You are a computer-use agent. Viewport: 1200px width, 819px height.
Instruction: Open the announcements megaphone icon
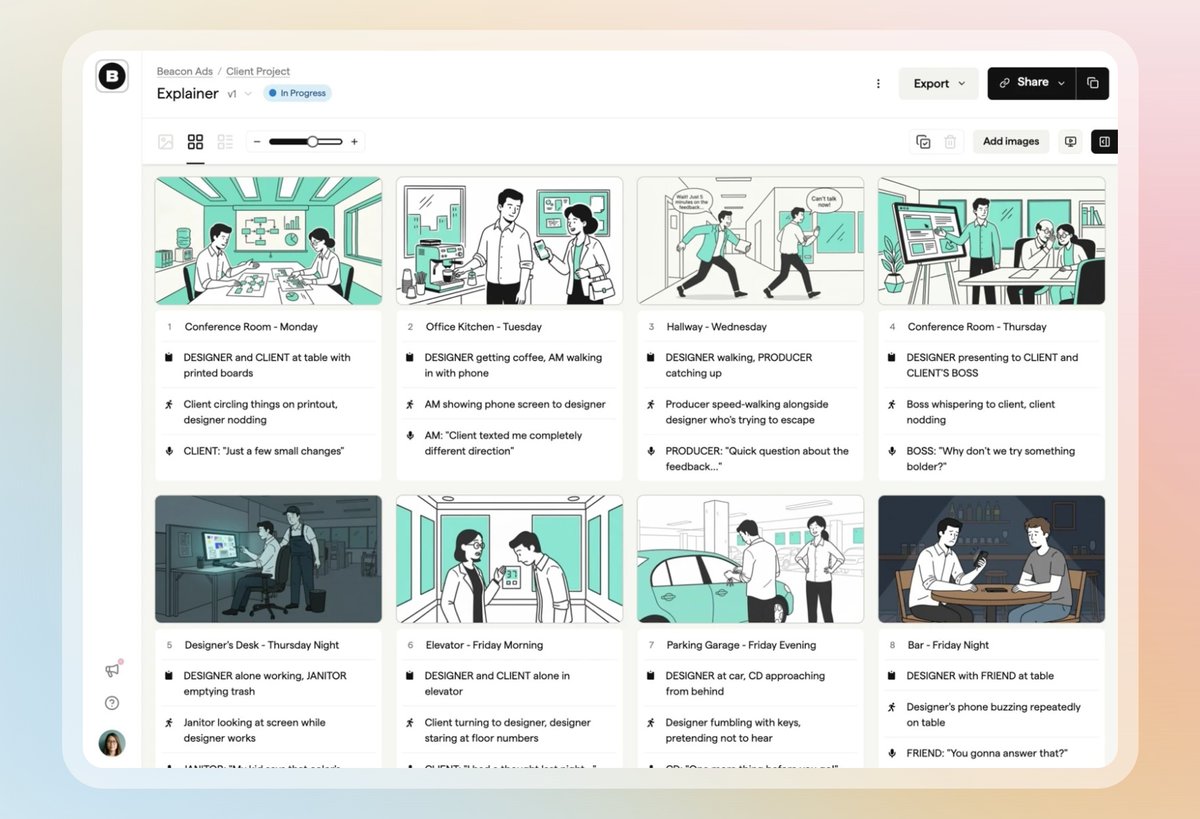(x=112, y=670)
